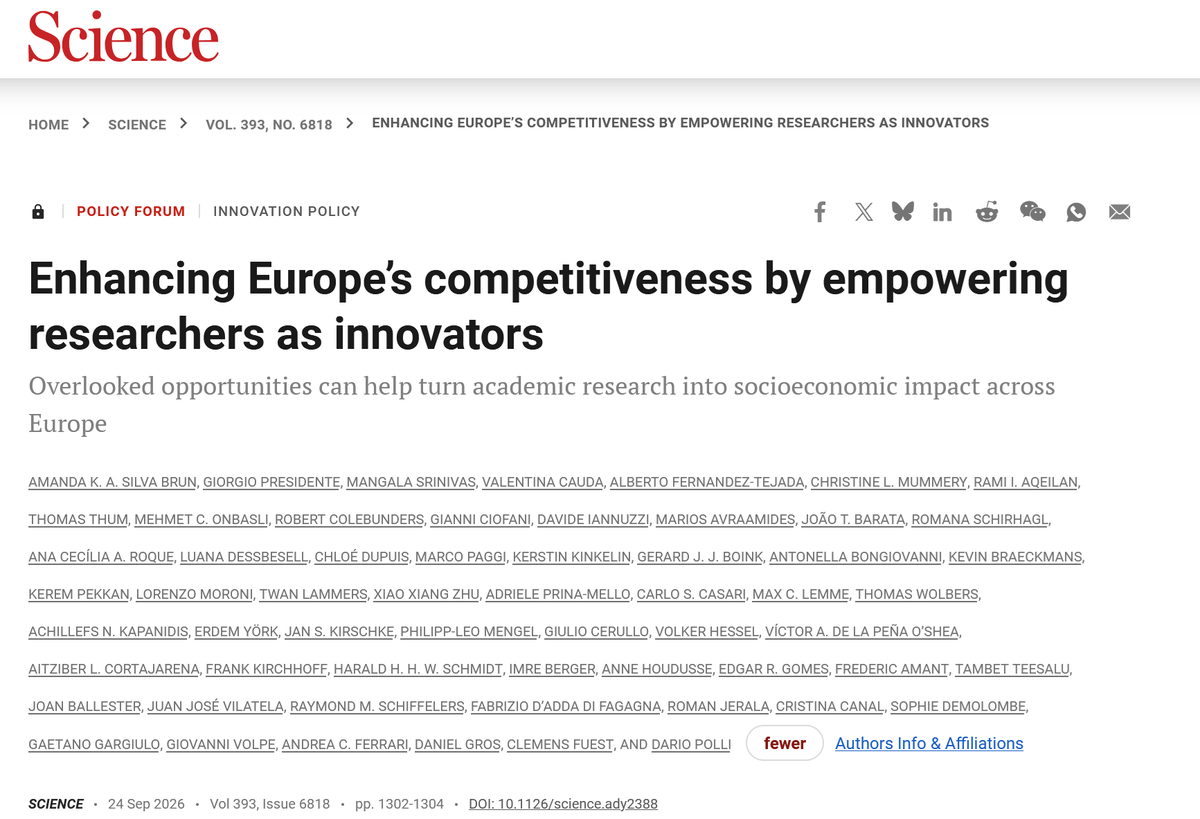Image resolution: width=1200 pixels, height=819 pixels.
Task: Share article on WhatsApp
Action: pos(1076,212)
